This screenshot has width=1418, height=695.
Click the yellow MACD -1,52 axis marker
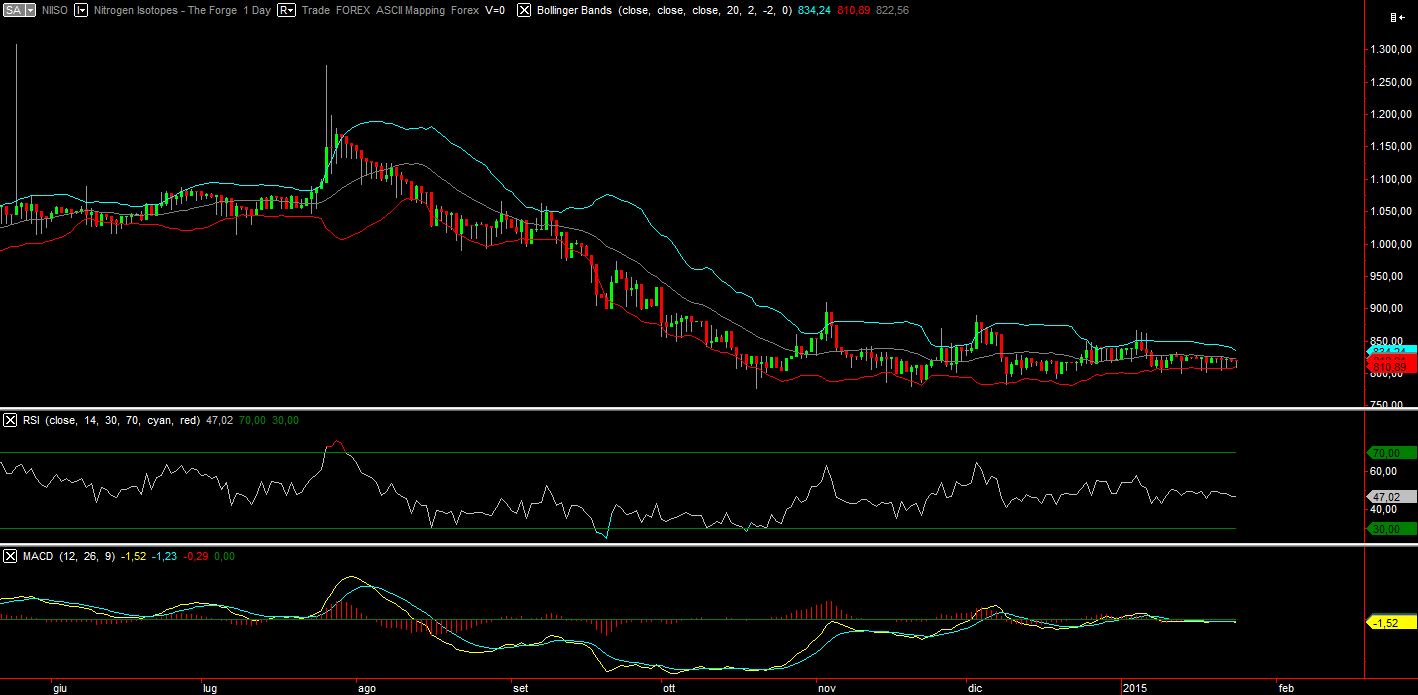1390,623
